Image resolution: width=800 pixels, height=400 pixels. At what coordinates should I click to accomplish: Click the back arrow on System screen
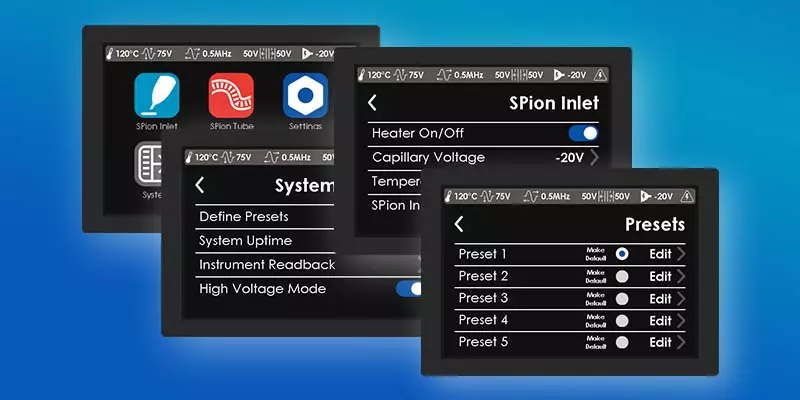pyautogui.click(x=200, y=185)
